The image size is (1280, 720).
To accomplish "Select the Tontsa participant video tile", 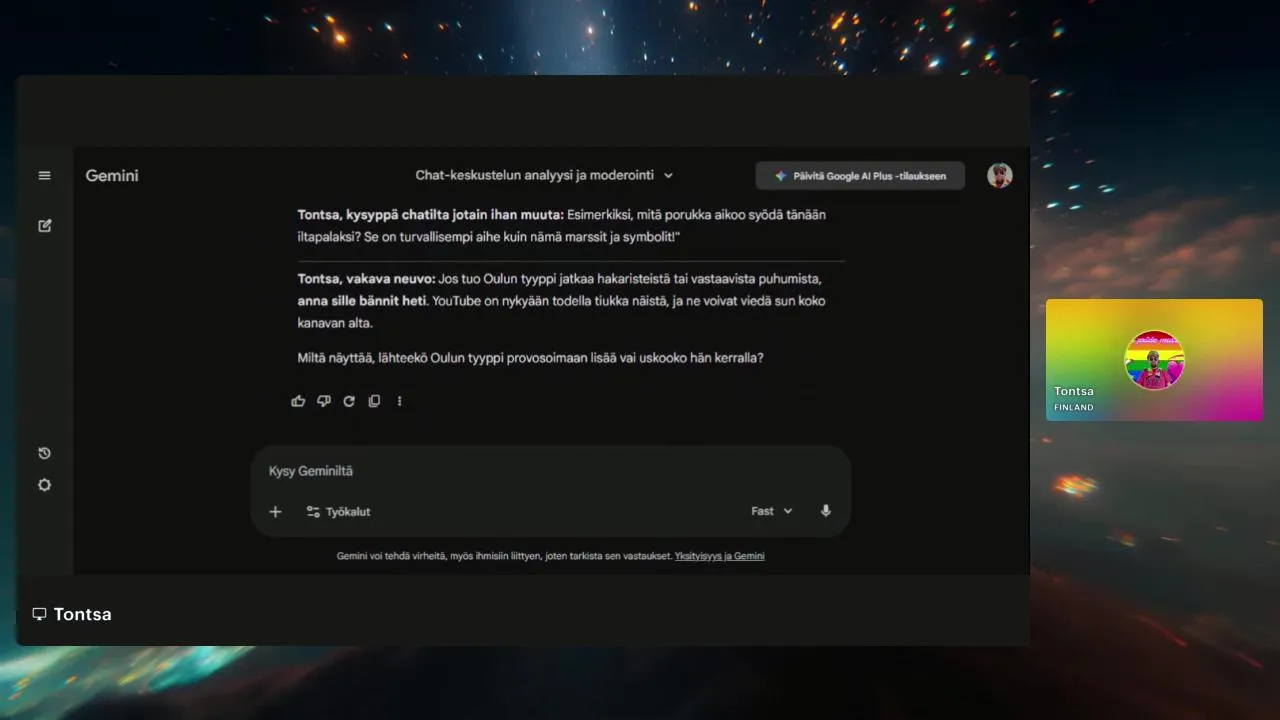I will [x=1154, y=360].
